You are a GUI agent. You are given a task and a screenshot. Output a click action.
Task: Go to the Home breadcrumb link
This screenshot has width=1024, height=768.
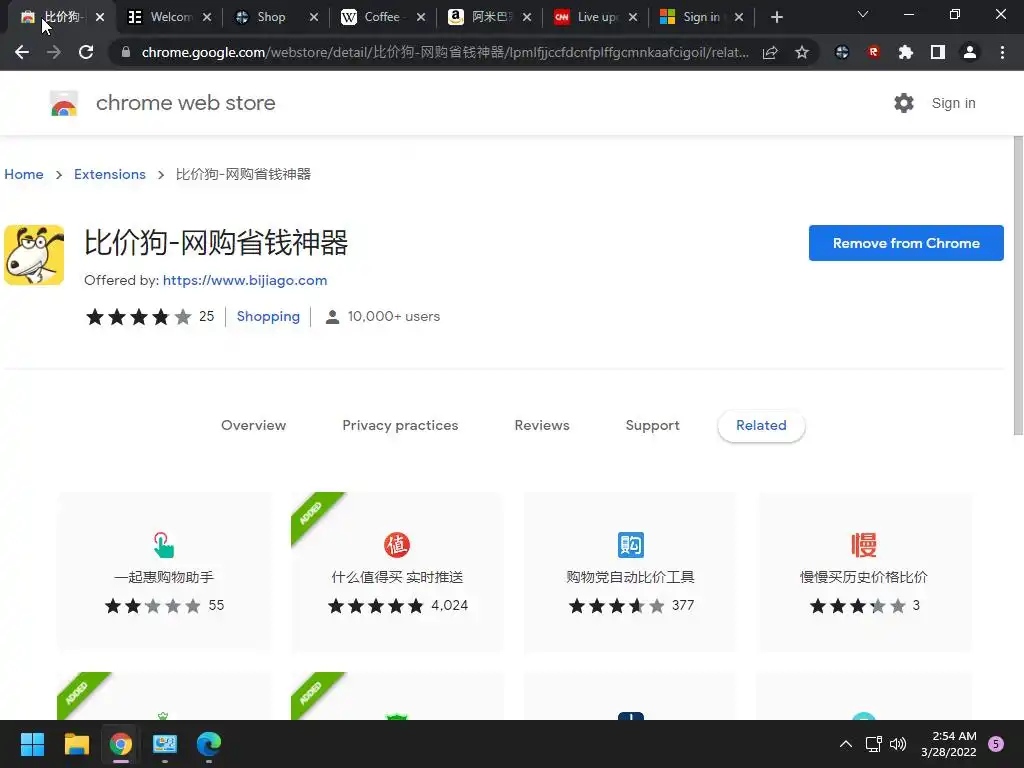coord(24,174)
